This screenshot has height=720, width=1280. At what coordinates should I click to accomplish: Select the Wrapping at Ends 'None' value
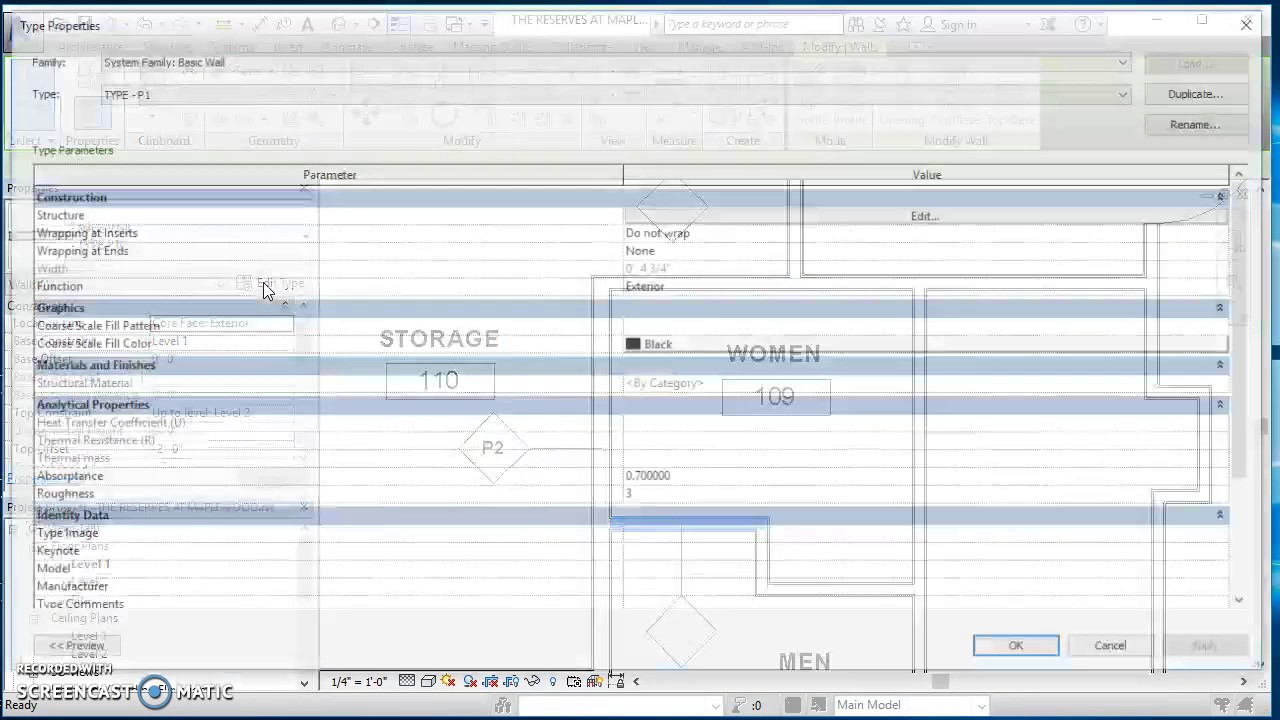640,251
